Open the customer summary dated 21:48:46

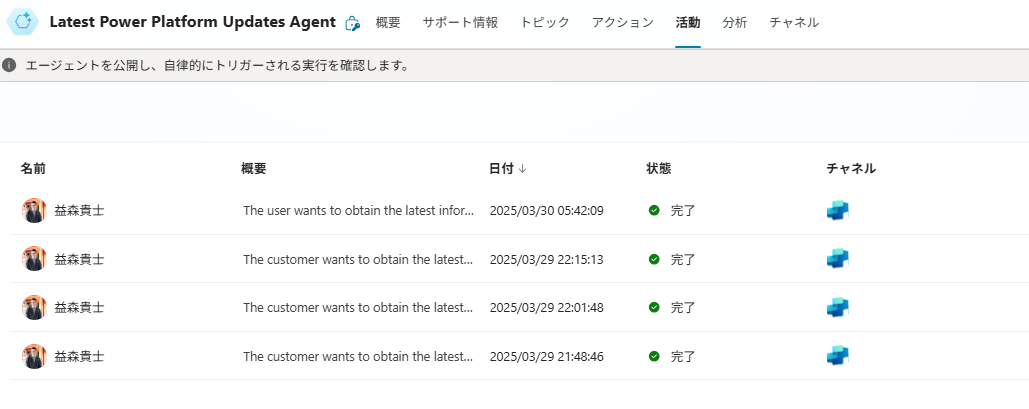[358, 356]
